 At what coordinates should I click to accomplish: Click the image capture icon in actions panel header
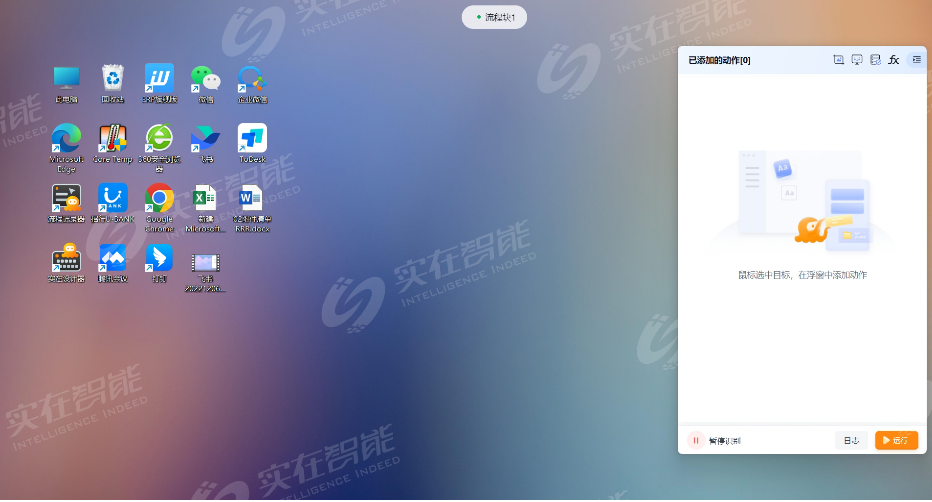(838, 59)
